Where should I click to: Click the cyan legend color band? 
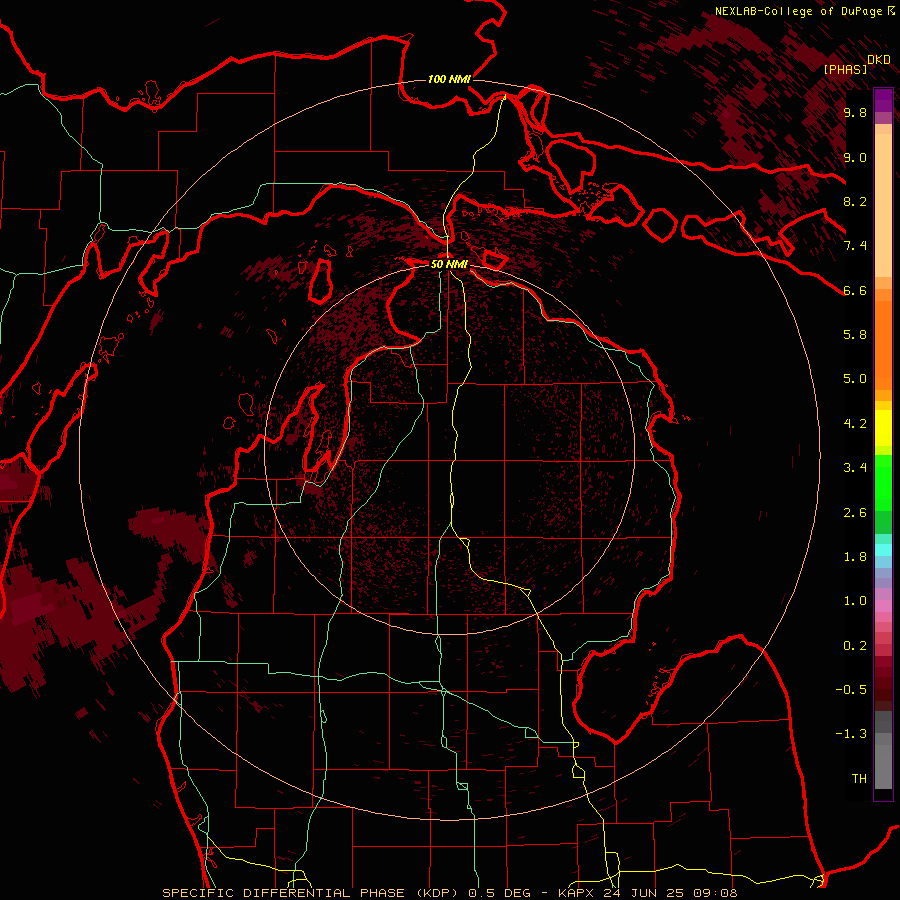(883, 549)
